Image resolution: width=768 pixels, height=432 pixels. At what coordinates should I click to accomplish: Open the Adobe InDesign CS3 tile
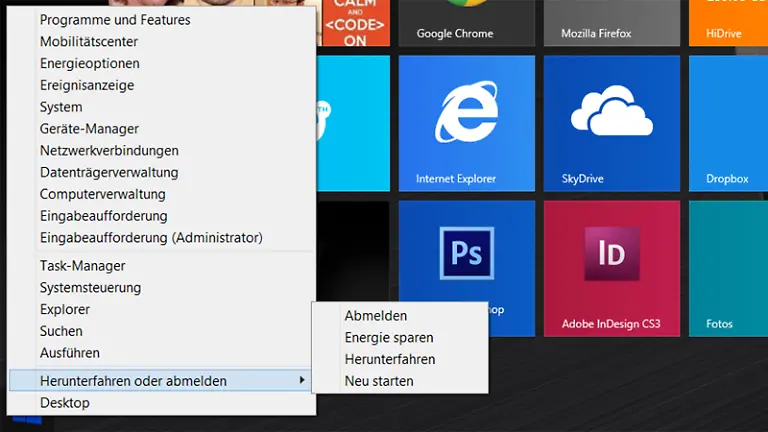coord(612,267)
